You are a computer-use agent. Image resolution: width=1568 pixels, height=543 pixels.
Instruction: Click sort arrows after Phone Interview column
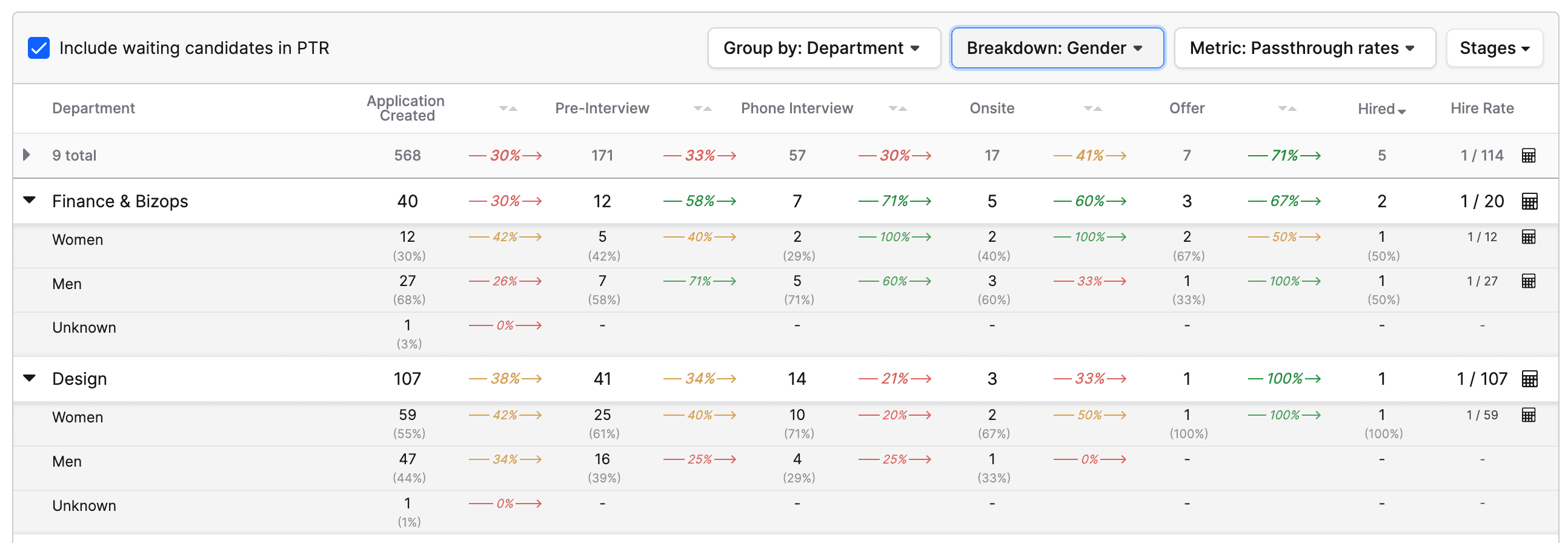pos(897,108)
